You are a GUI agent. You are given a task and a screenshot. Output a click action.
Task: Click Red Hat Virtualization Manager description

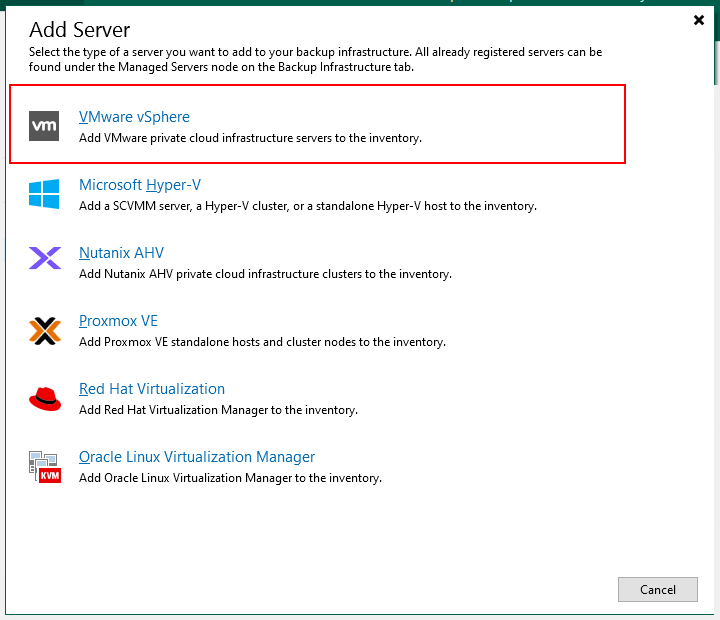click(218, 410)
